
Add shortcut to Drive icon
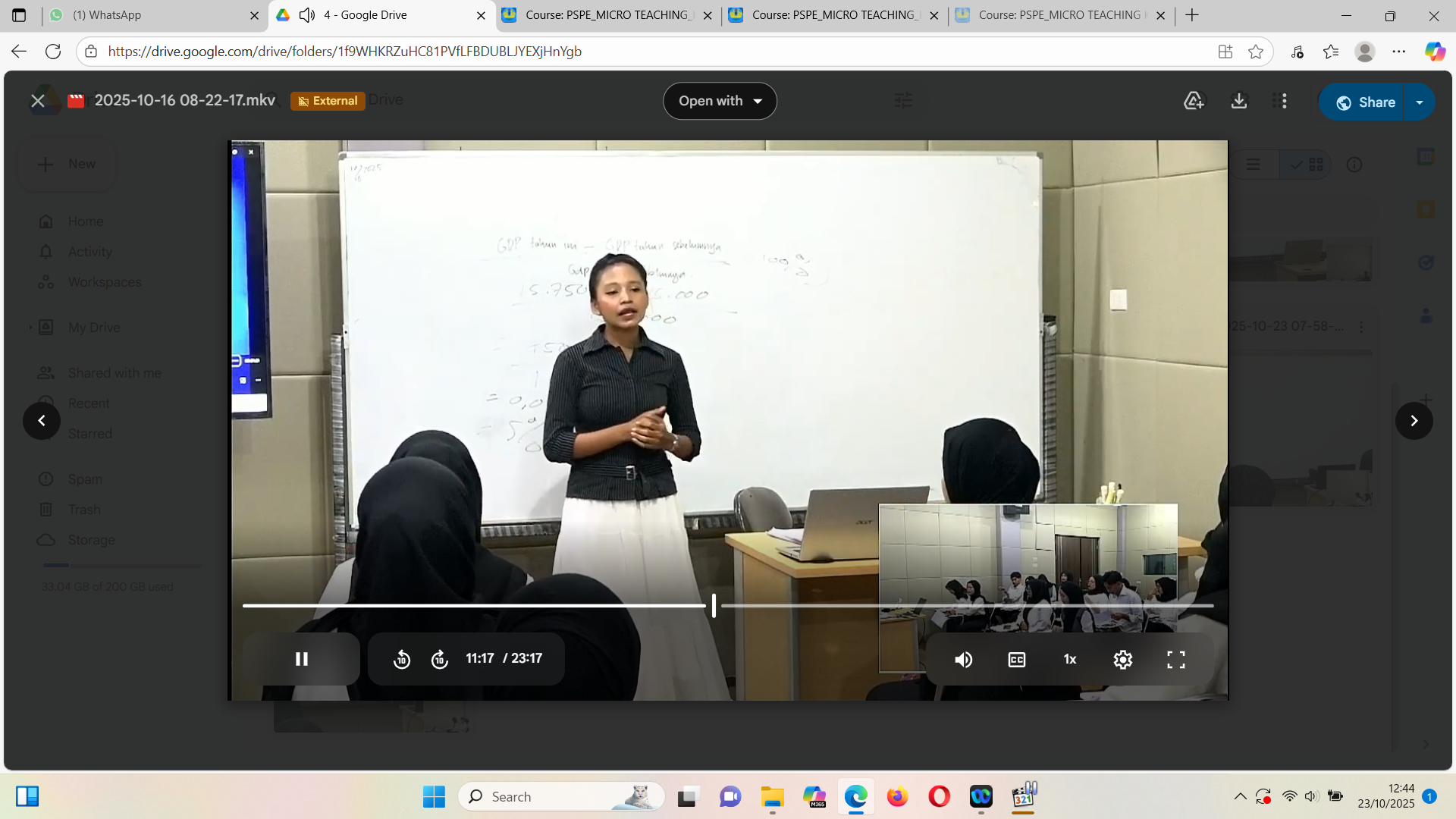pos(1194,101)
